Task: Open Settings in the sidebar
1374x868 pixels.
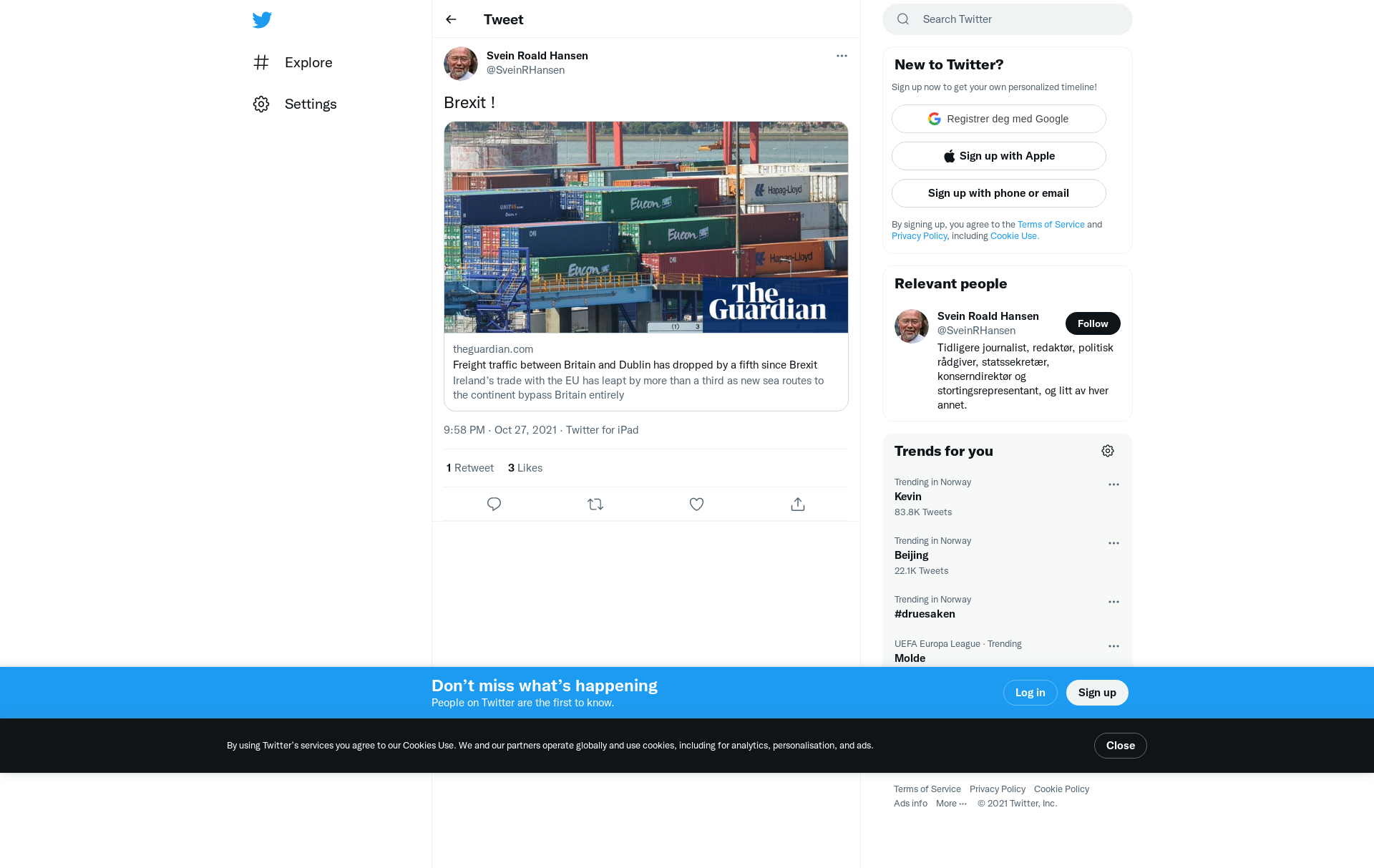Action: (x=295, y=104)
